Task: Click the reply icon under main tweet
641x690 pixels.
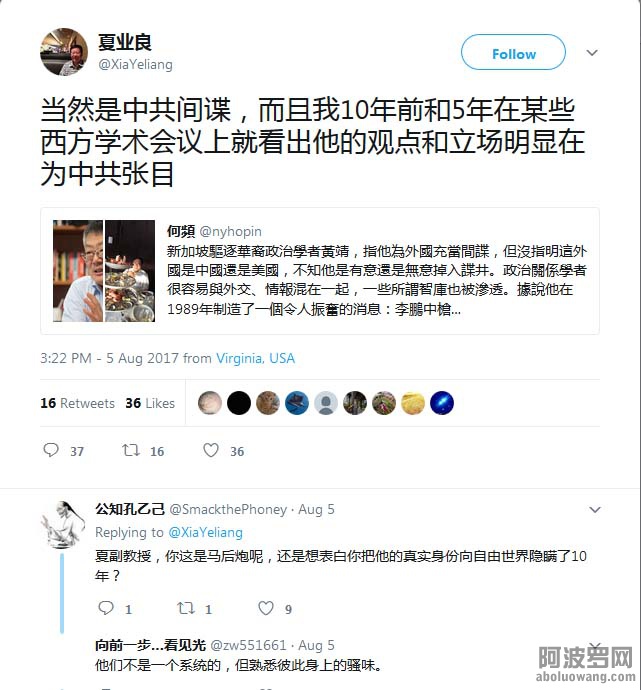Action: tap(51, 450)
